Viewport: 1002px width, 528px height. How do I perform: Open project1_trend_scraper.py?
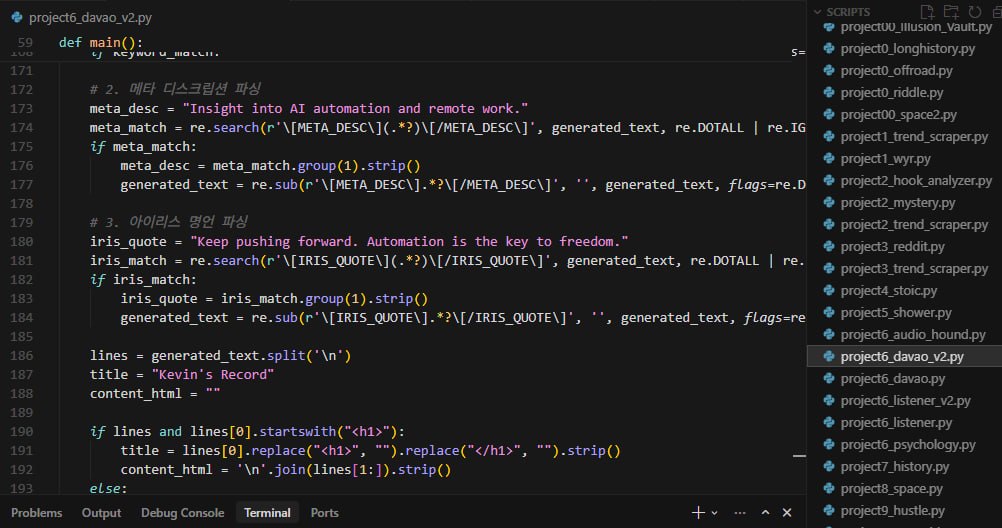click(x=914, y=137)
